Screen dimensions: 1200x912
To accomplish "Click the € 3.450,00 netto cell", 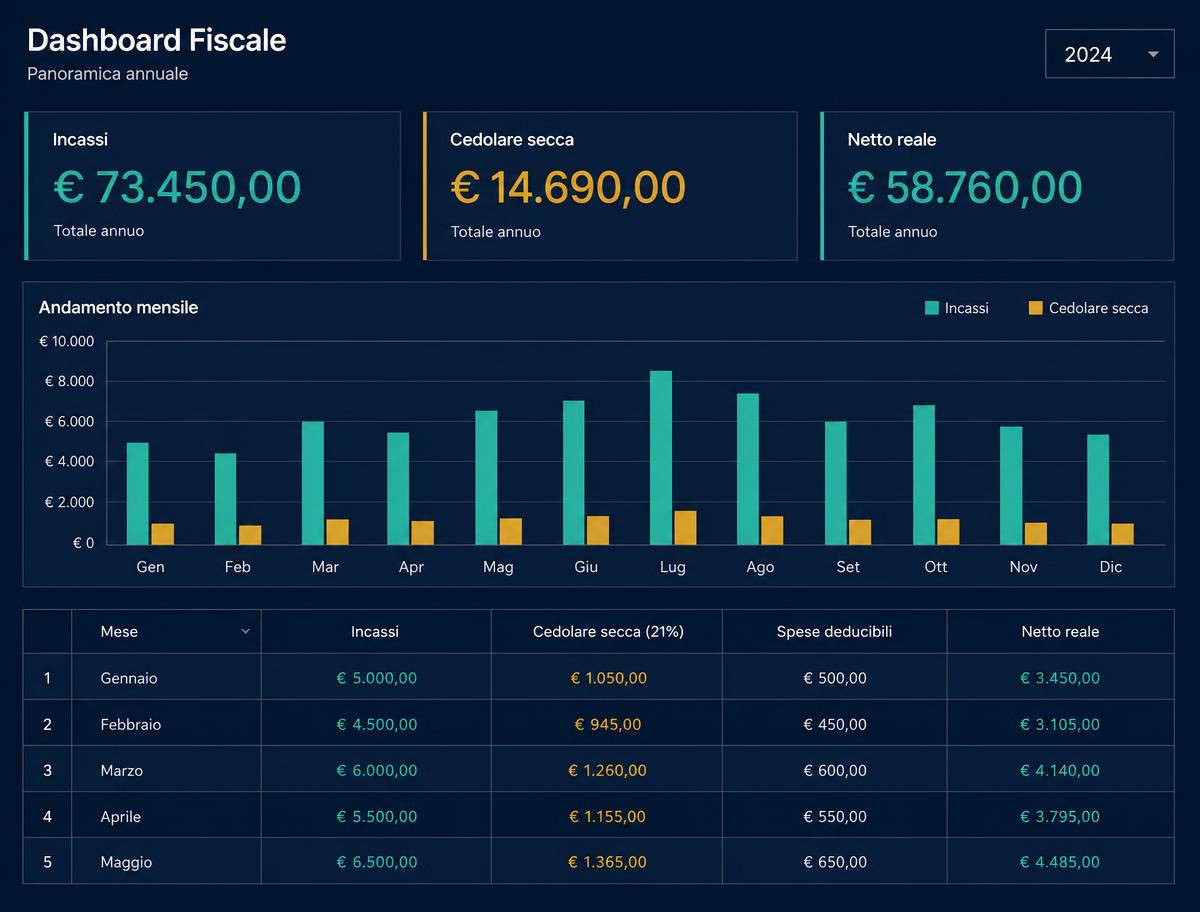I will click(x=1060, y=678).
